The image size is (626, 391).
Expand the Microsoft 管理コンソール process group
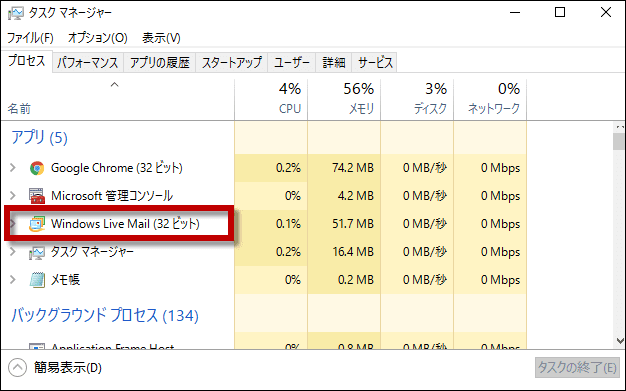pyautogui.click(x=13, y=196)
